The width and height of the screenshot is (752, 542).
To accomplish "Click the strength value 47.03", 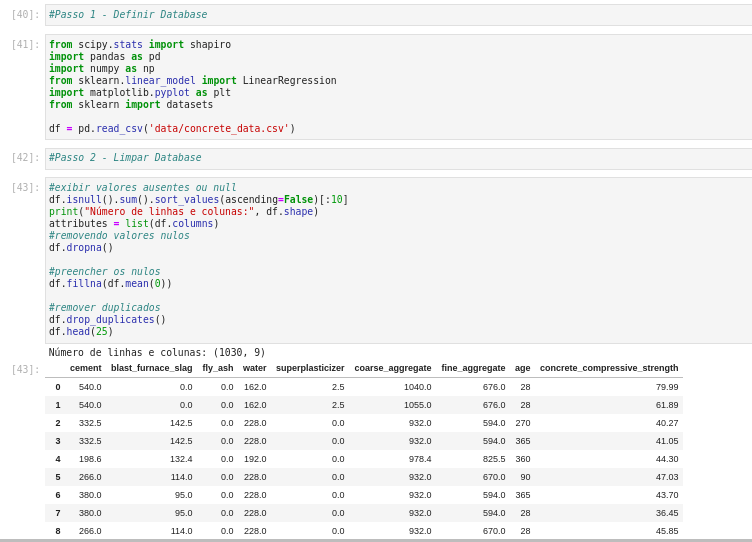I will pyautogui.click(x=667, y=477).
